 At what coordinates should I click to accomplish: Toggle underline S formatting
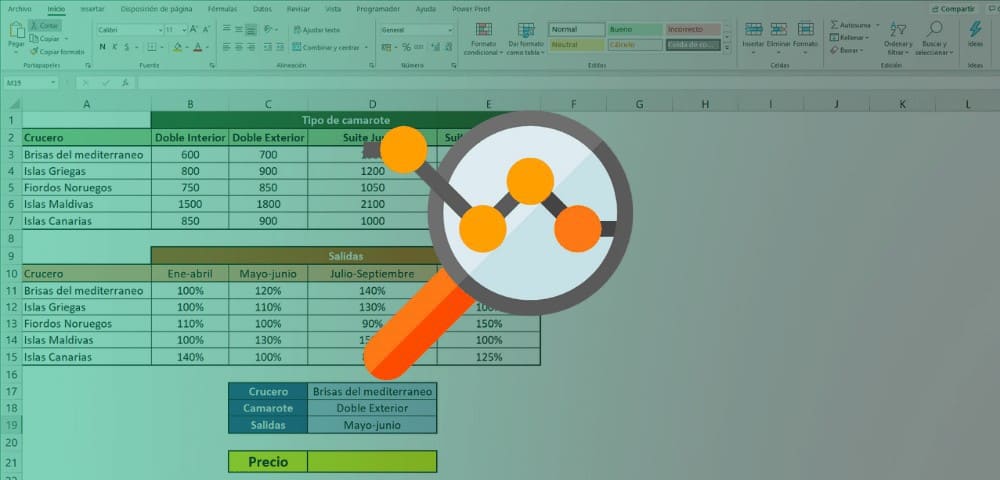point(127,47)
